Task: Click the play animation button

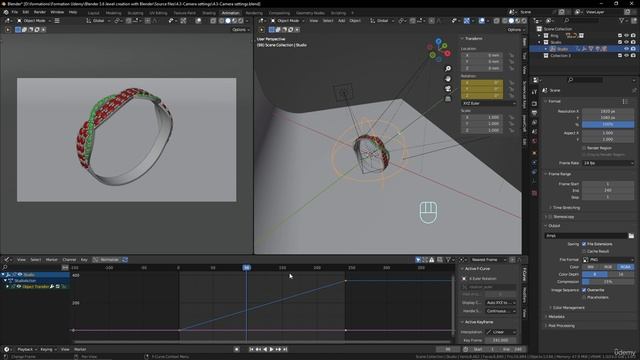Action: [271, 349]
